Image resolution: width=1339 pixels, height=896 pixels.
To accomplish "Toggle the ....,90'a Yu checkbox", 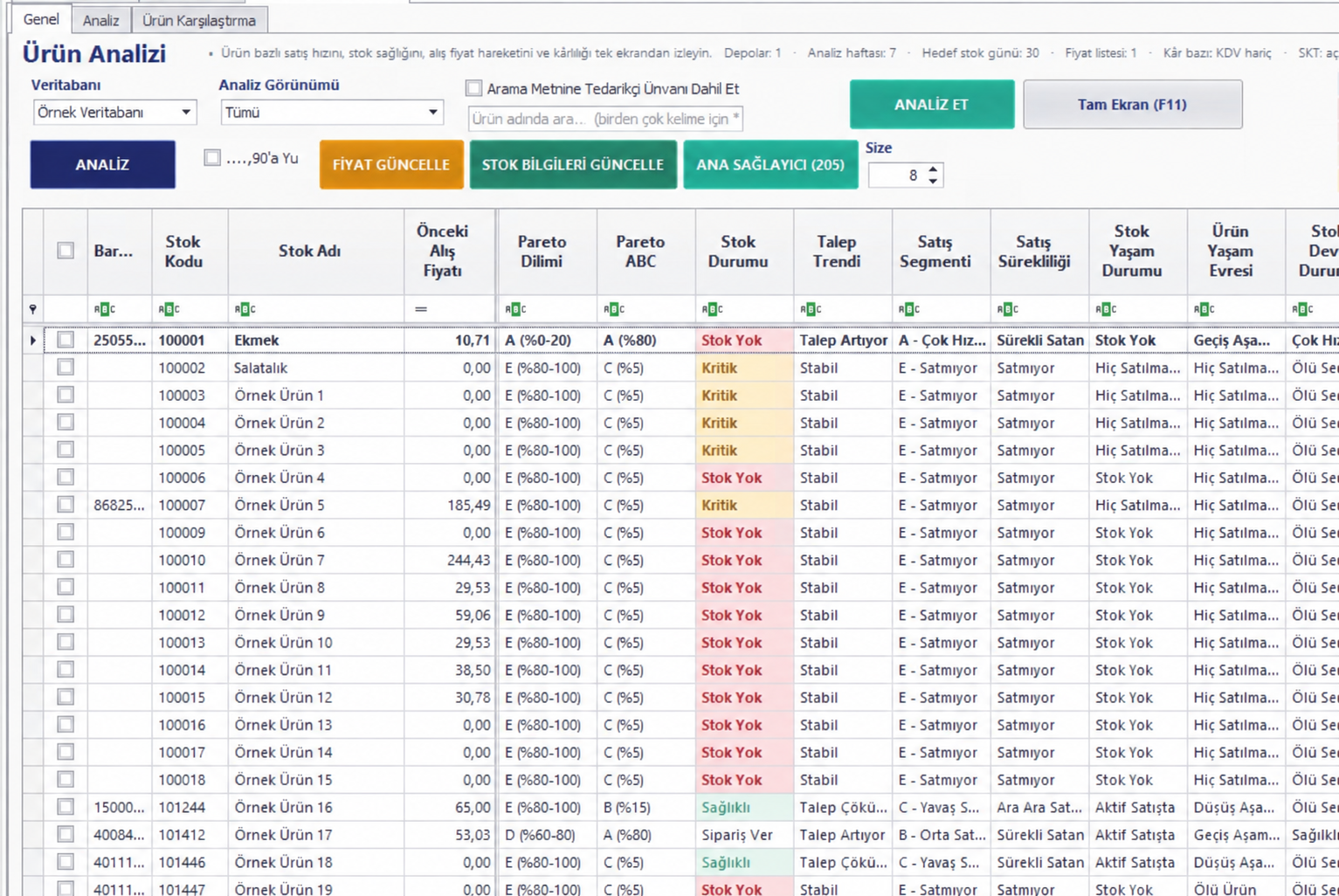I will tap(212, 158).
